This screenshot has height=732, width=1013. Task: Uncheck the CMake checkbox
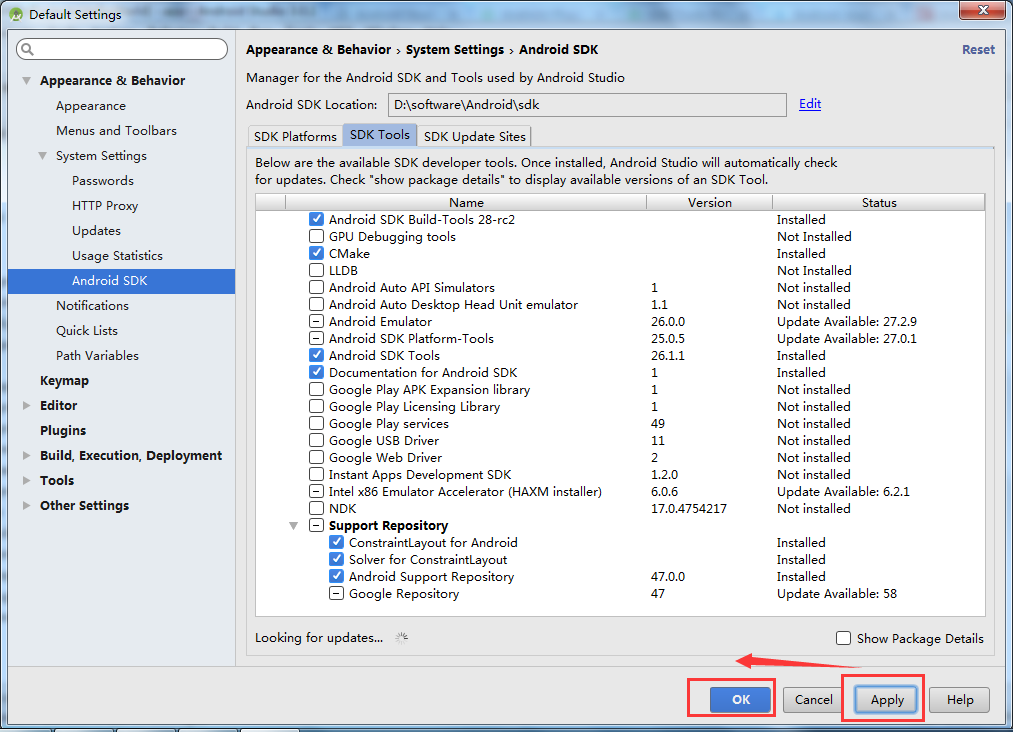pos(317,253)
